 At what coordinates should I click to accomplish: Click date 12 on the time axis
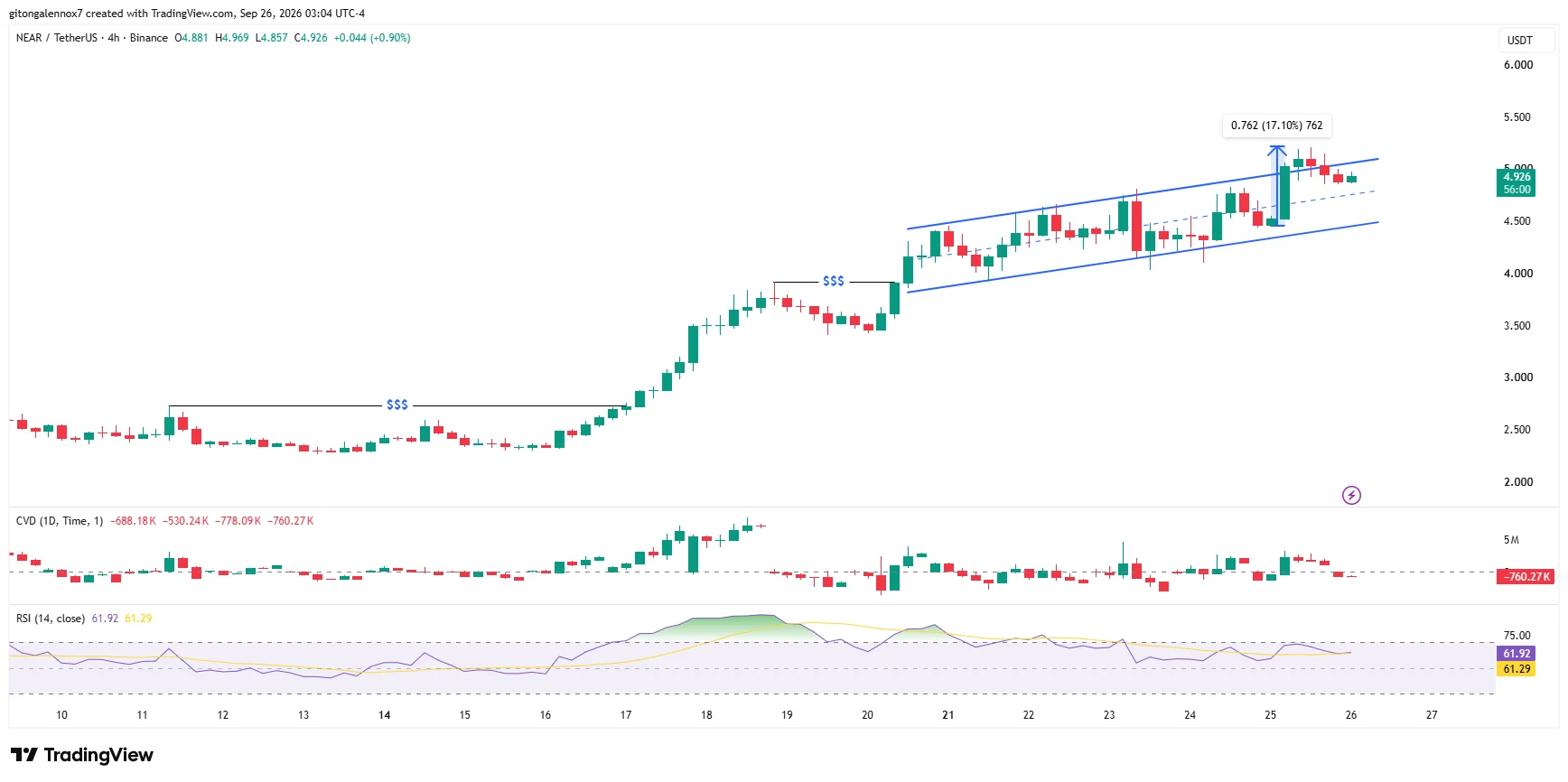[x=223, y=715]
